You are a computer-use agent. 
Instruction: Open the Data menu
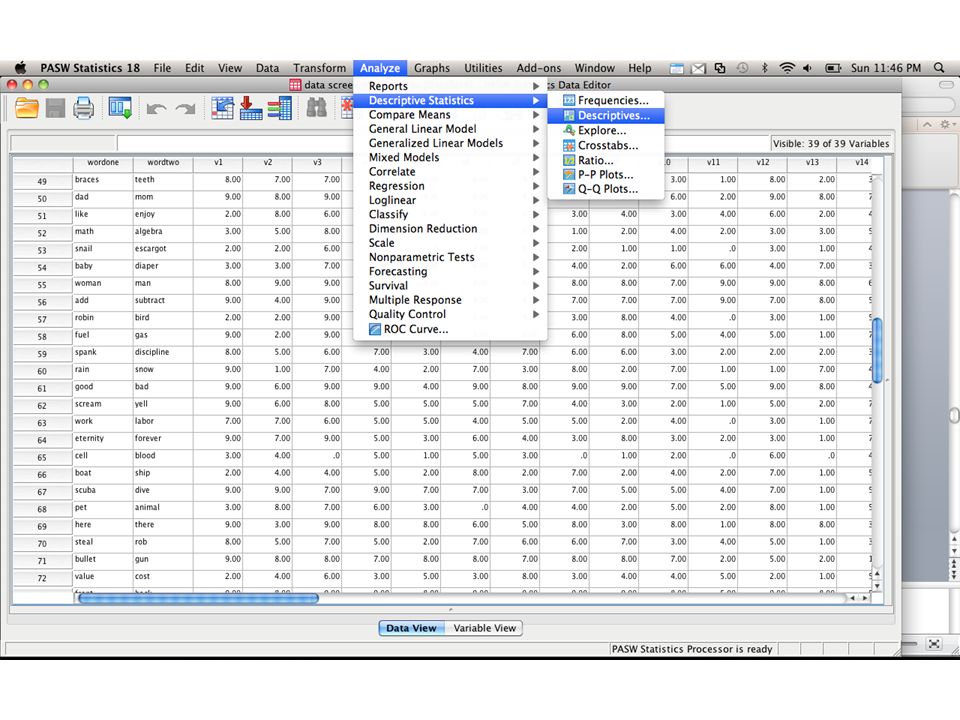pos(267,68)
